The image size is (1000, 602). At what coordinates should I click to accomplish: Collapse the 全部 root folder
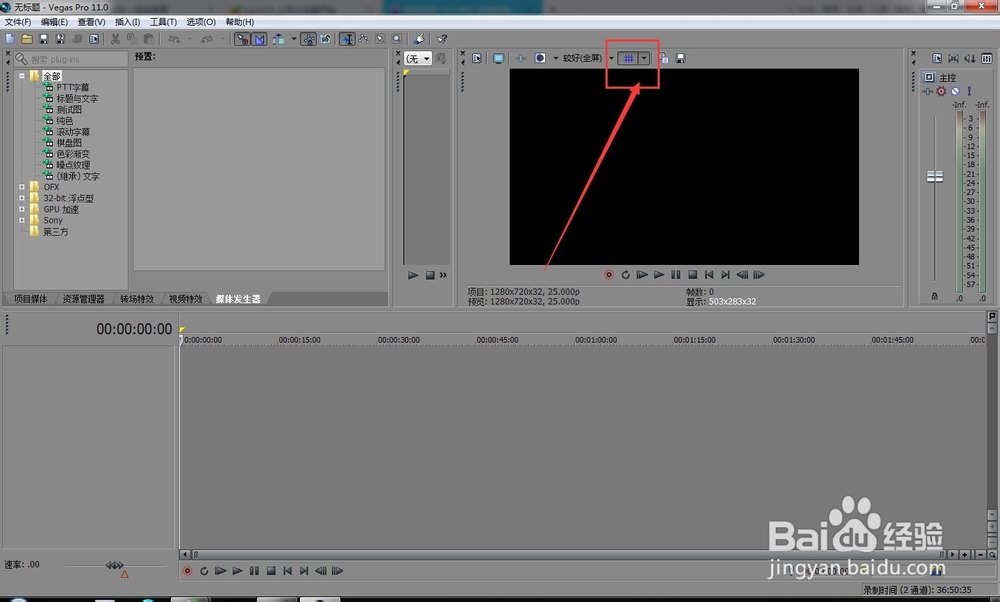22,76
